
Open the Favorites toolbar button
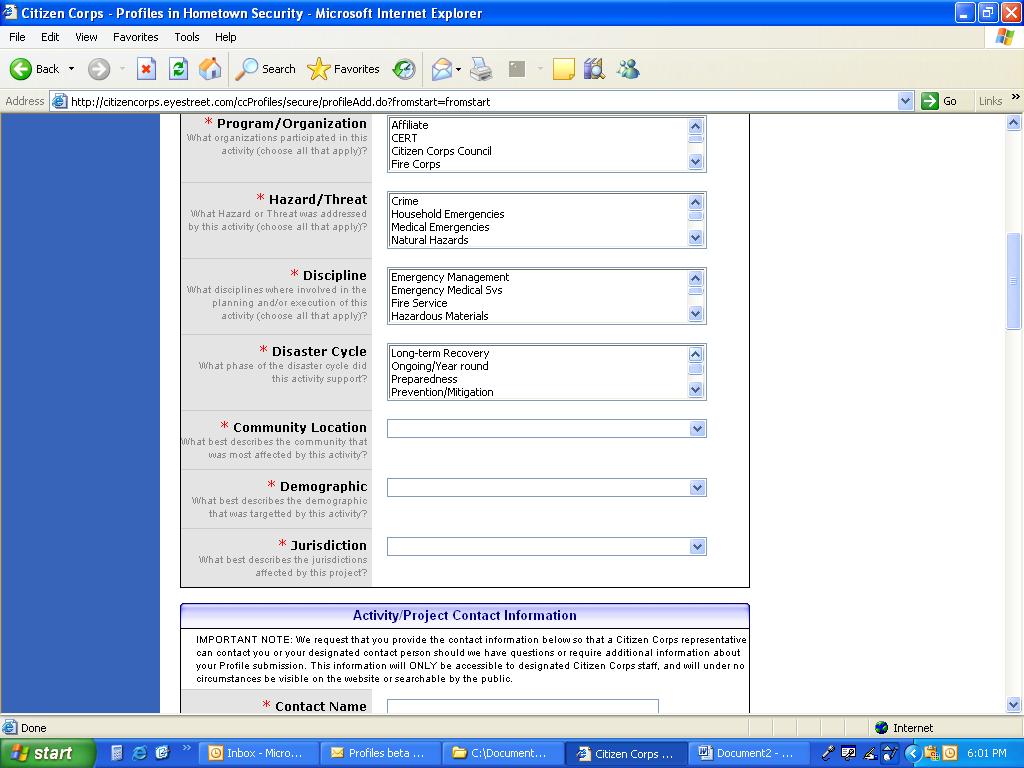[344, 69]
